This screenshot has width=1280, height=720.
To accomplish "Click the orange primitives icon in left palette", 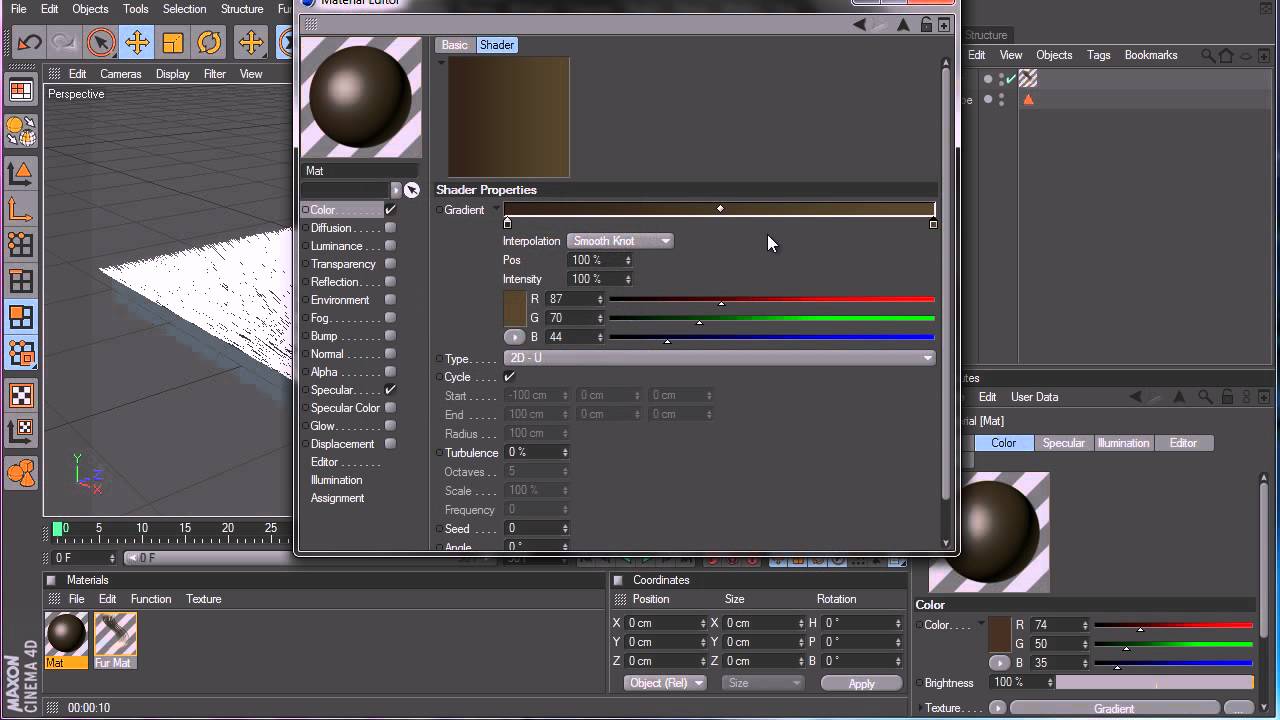I will click(x=21, y=473).
